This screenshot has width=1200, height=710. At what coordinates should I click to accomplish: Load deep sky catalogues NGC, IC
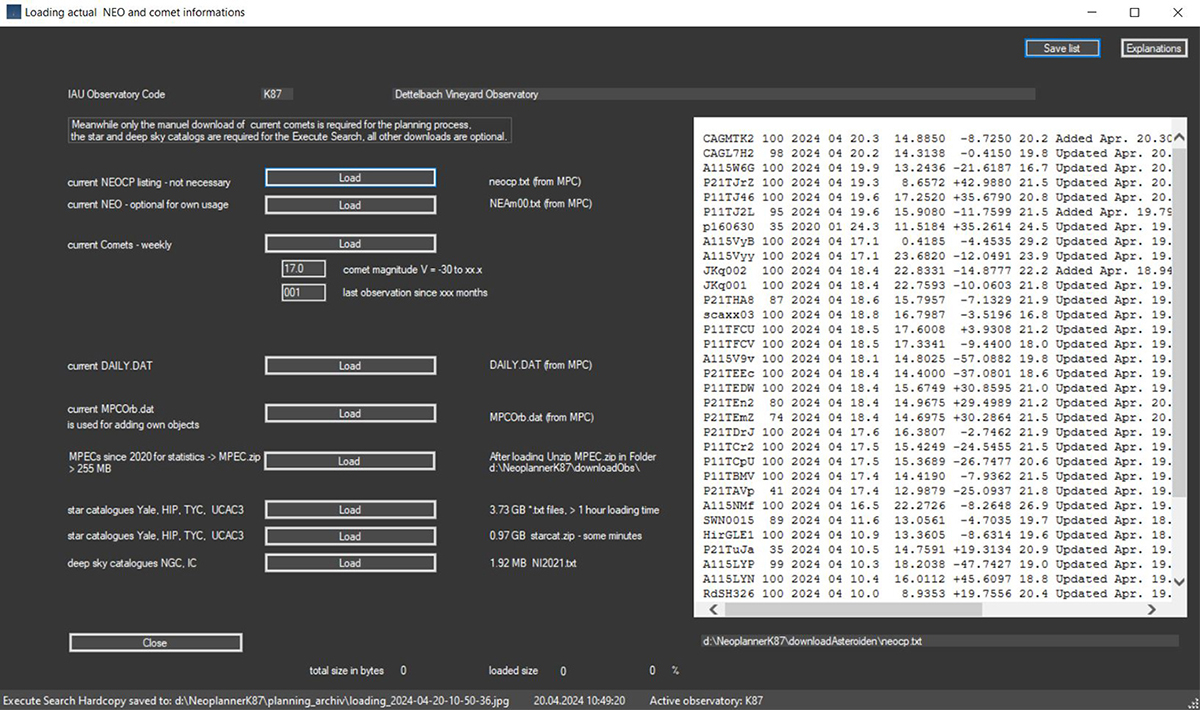tap(350, 563)
